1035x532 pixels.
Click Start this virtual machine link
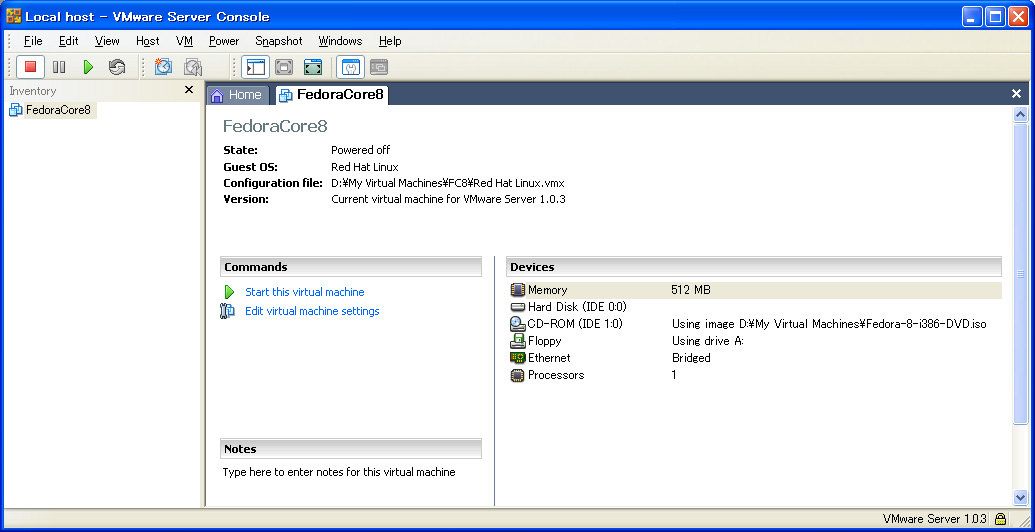(304, 292)
